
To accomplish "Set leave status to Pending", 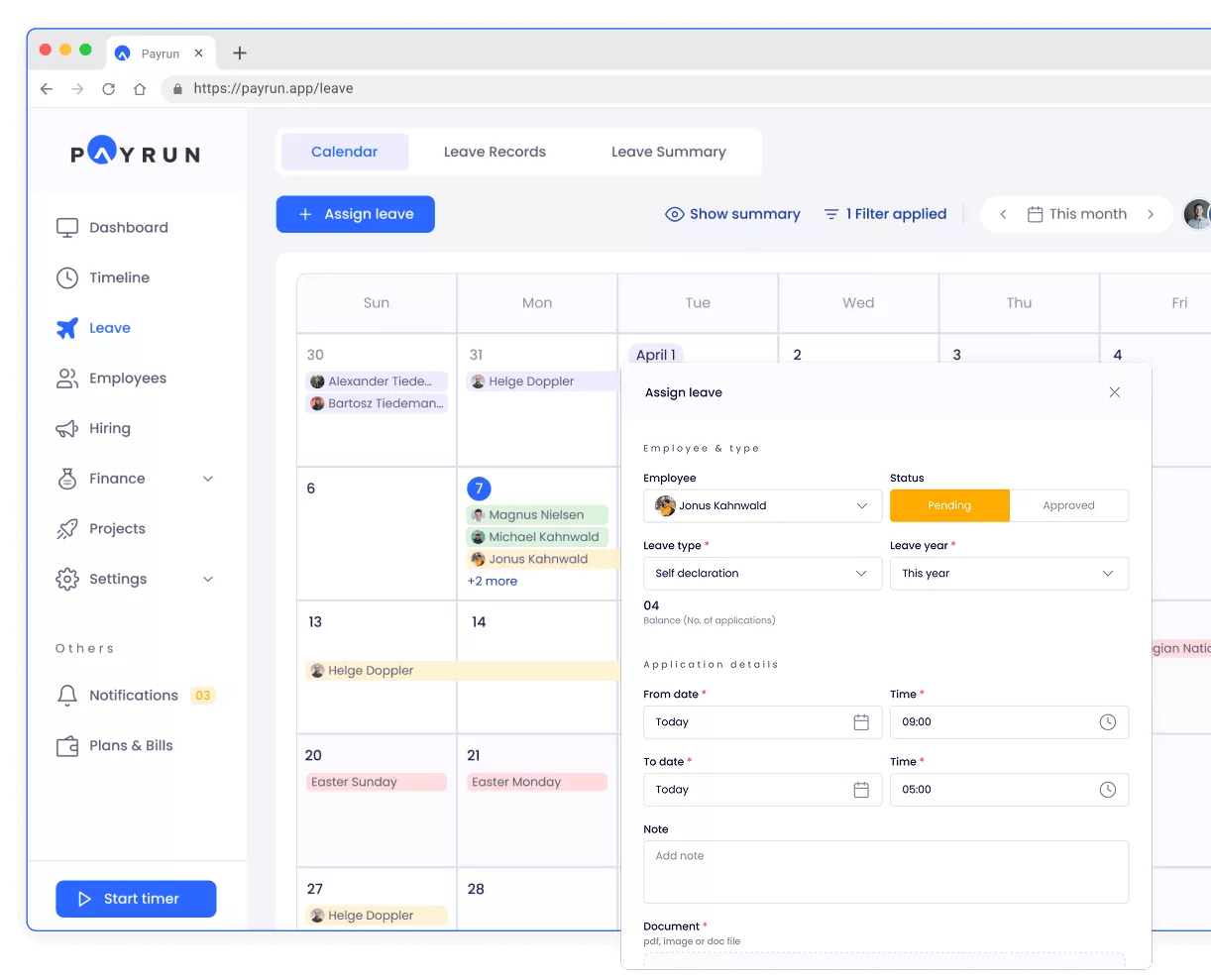I will (949, 505).
